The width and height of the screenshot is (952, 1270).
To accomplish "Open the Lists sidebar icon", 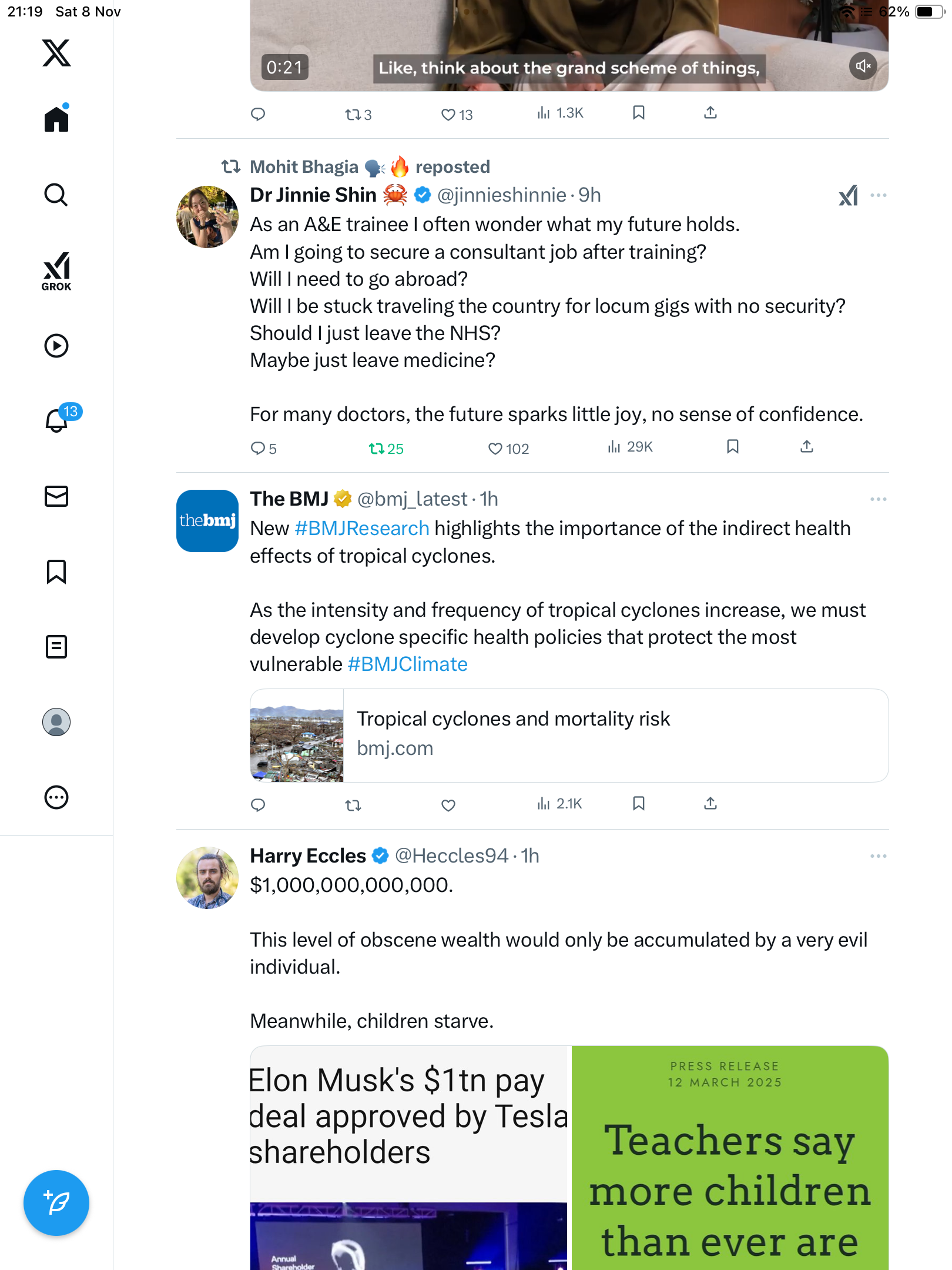I will (56, 647).
